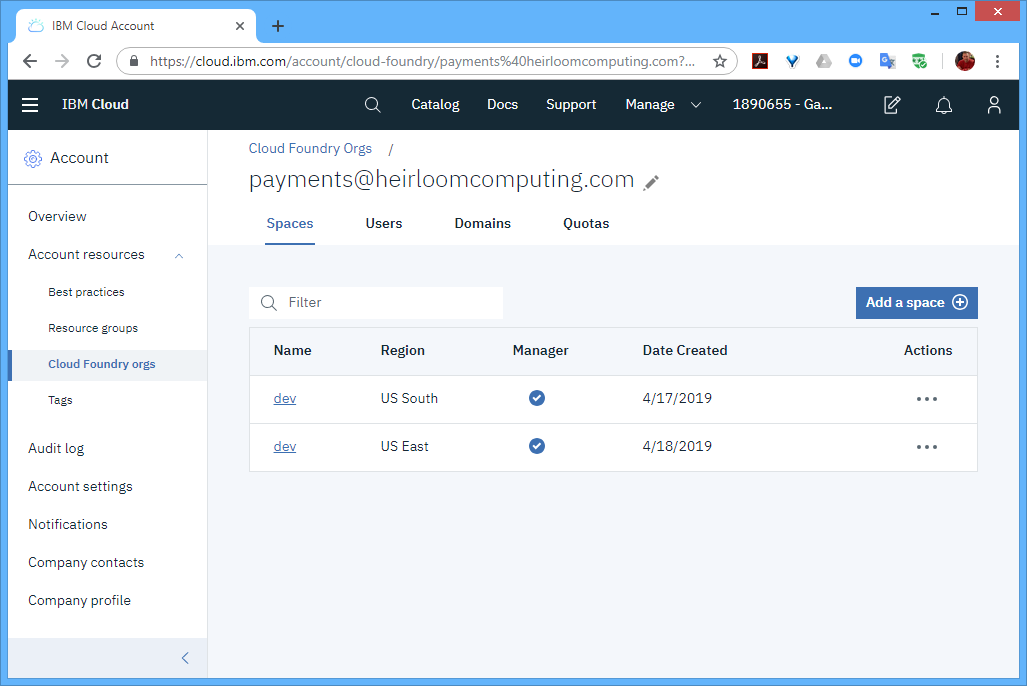The height and width of the screenshot is (686, 1027).
Task: Click the Name column header
Action: pos(292,351)
